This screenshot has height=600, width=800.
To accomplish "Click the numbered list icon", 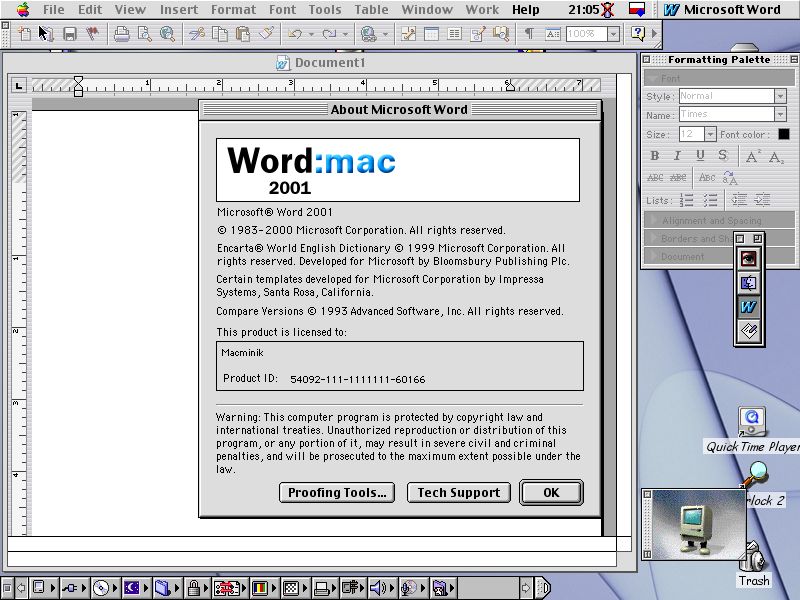I will 686,200.
